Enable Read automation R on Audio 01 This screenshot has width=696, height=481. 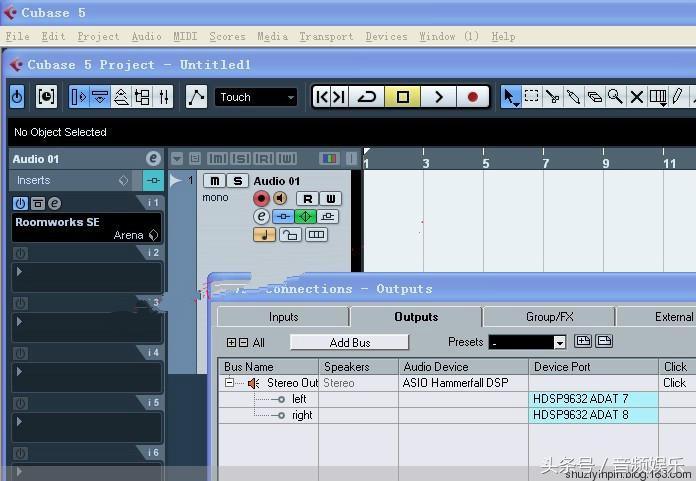point(307,198)
